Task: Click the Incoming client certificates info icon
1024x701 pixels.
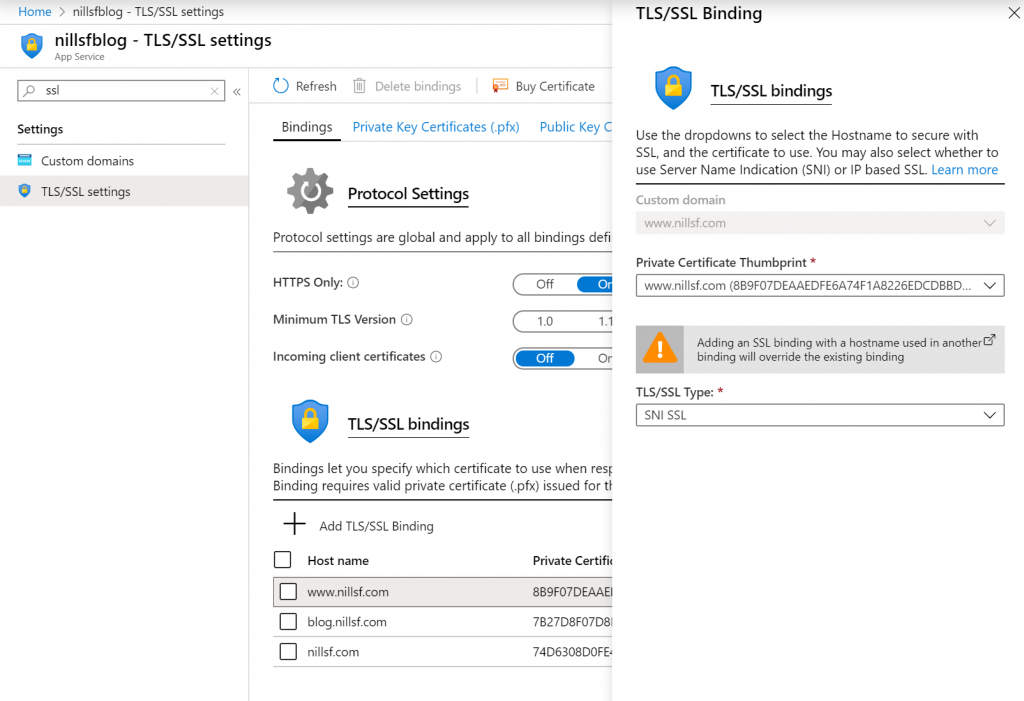Action: point(436,357)
